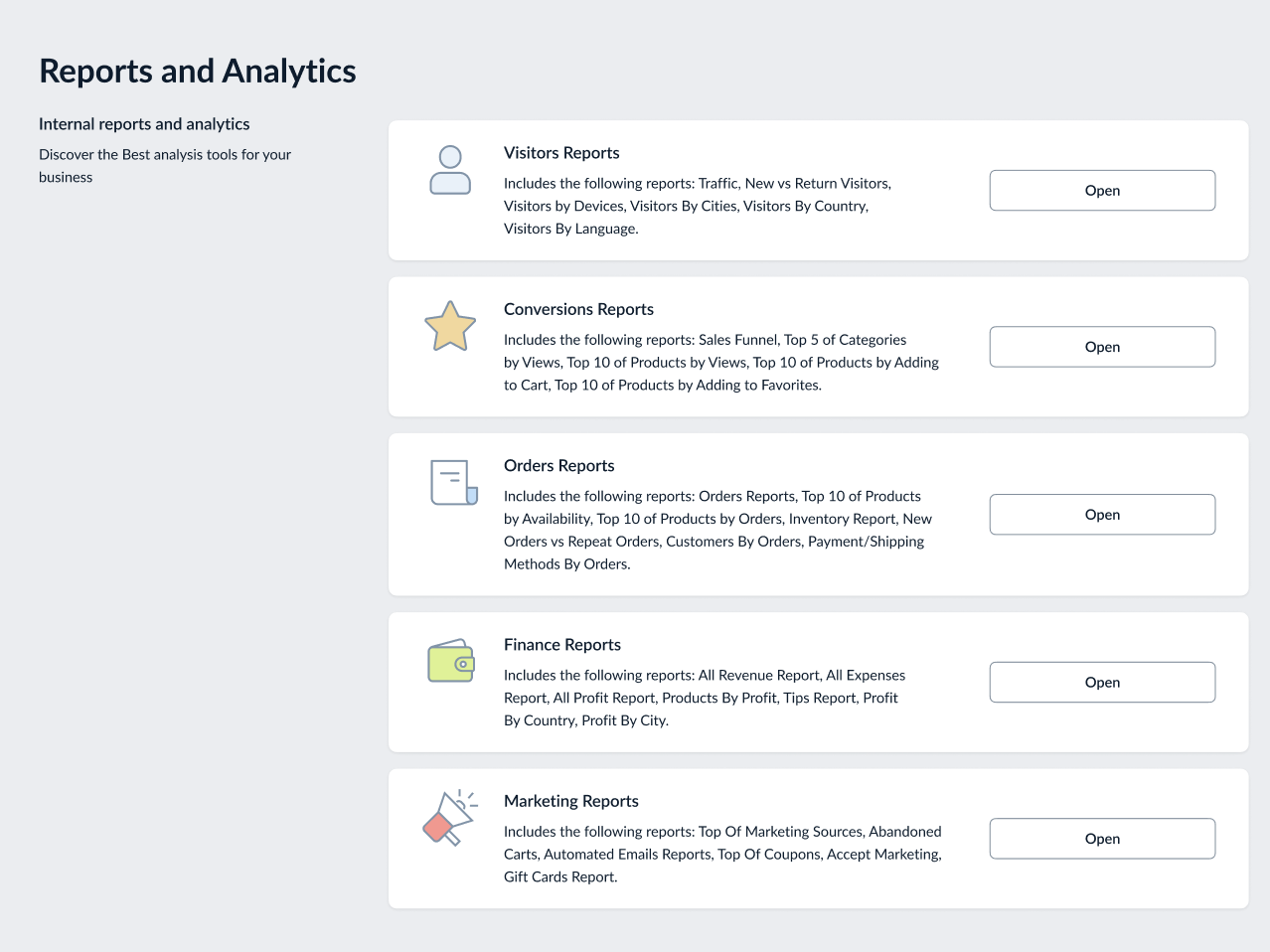Click the Reports and Analytics page title
The image size is (1270, 952).
[197, 71]
